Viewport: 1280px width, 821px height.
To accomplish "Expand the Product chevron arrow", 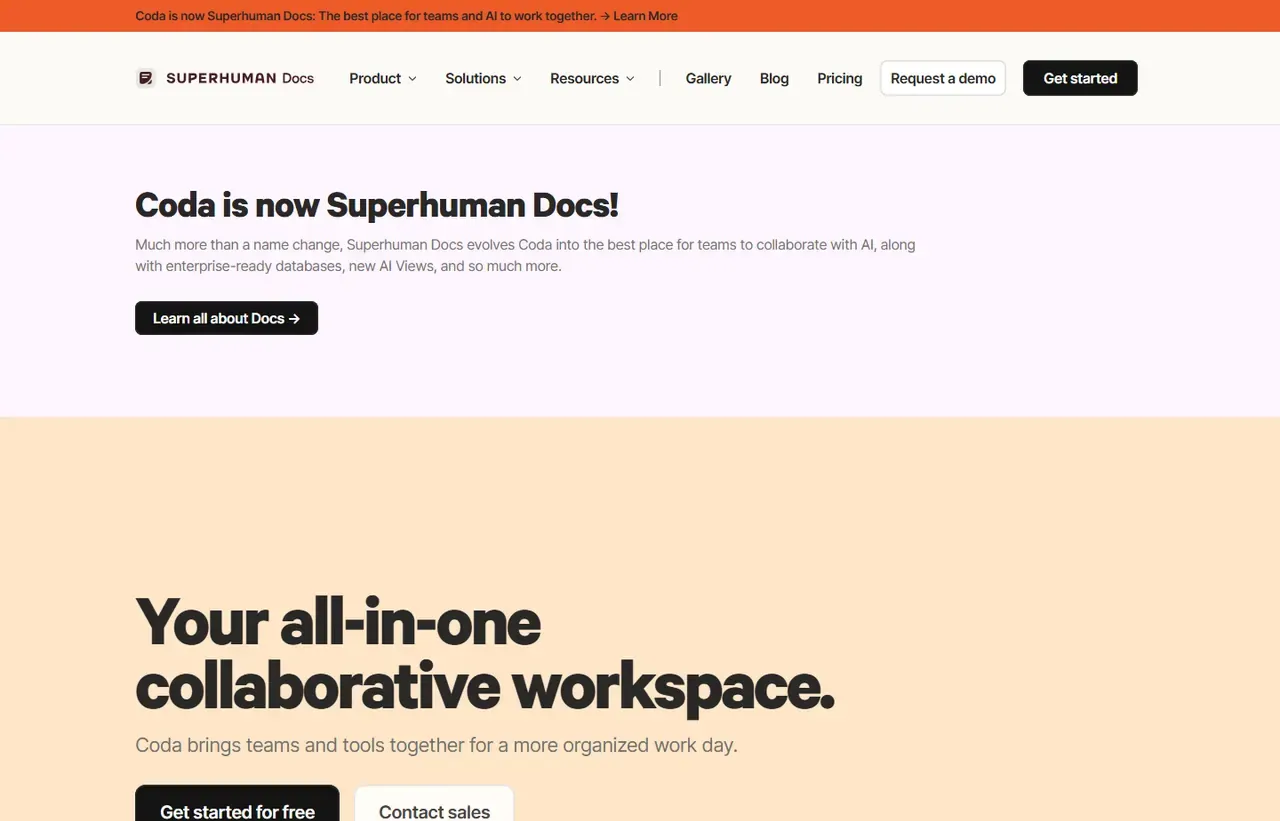I will [412, 79].
